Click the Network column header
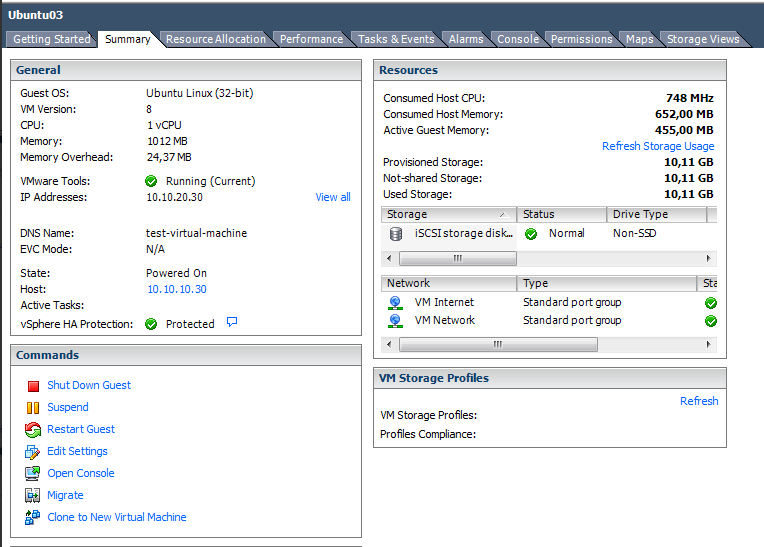The image size is (764, 547). point(448,283)
